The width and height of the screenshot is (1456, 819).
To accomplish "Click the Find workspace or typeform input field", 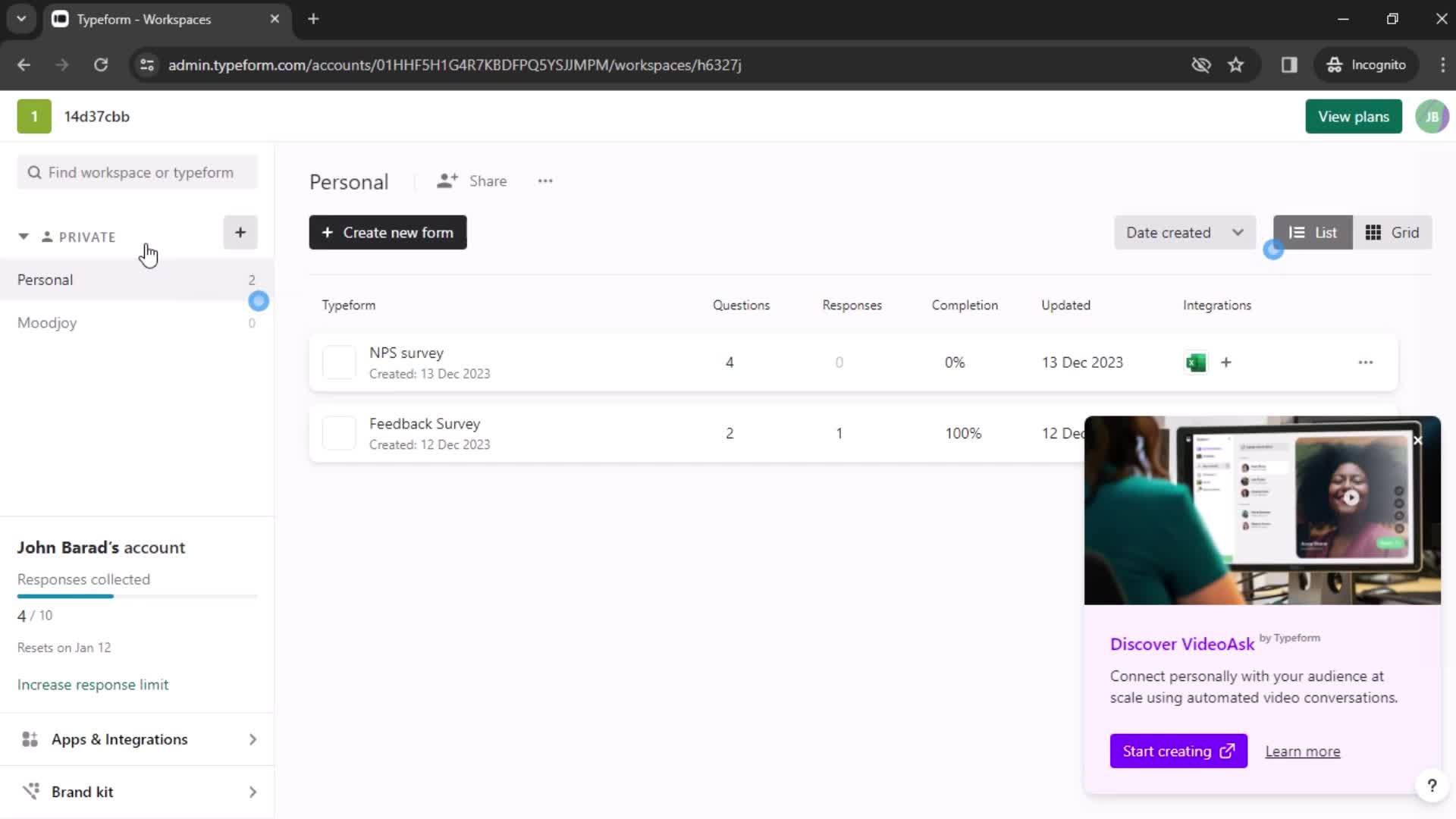I will [x=139, y=172].
